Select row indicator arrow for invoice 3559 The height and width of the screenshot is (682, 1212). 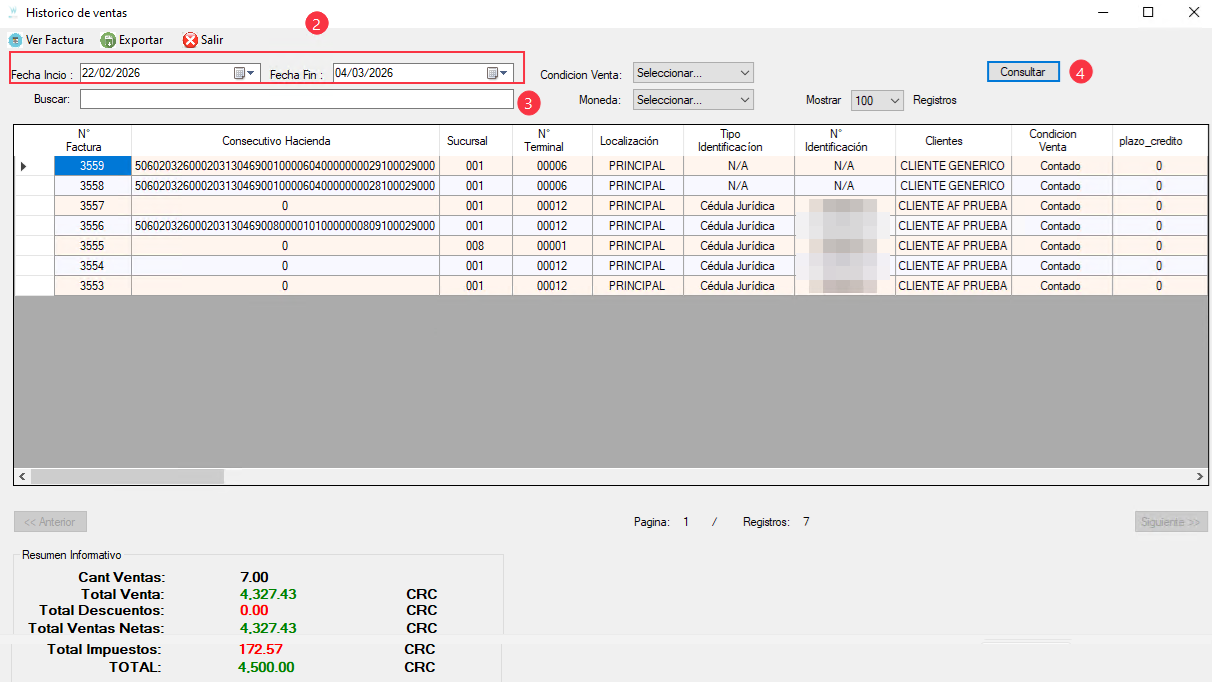click(x=24, y=166)
